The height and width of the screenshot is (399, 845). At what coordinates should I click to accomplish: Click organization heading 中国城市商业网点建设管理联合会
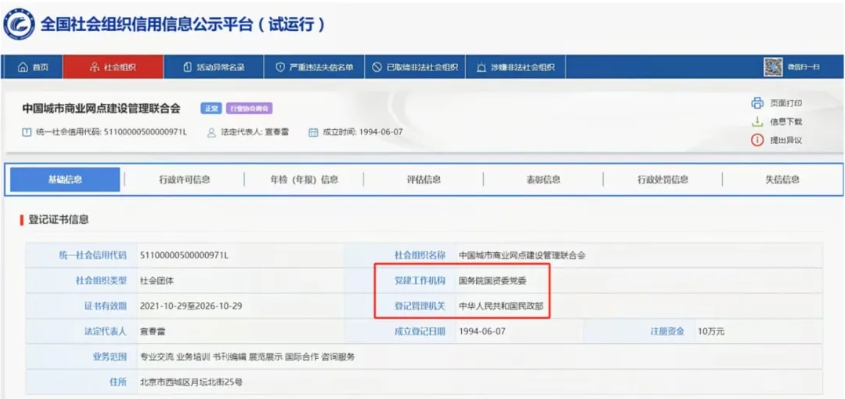101,108
